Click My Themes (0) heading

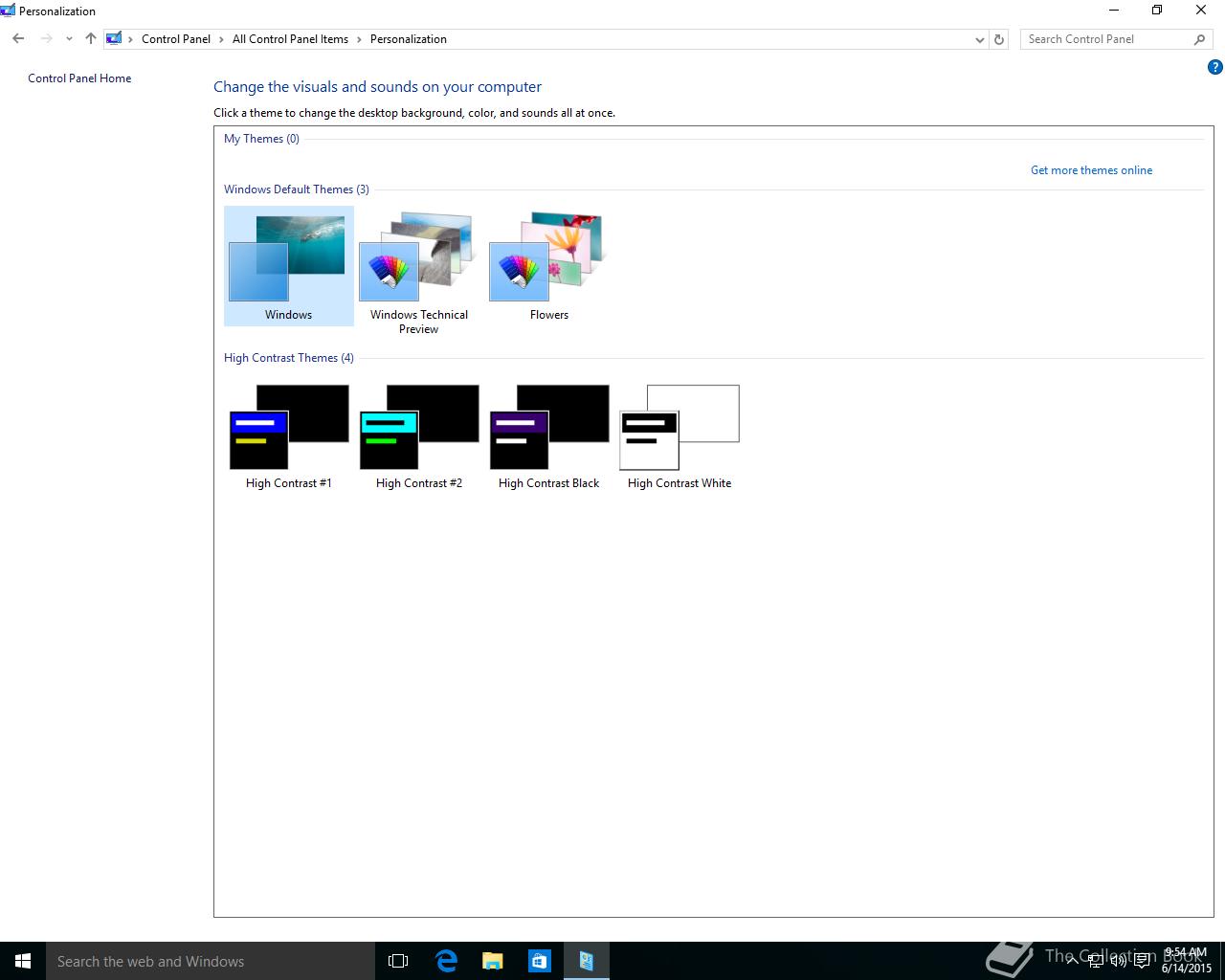(x=261, y=139)
